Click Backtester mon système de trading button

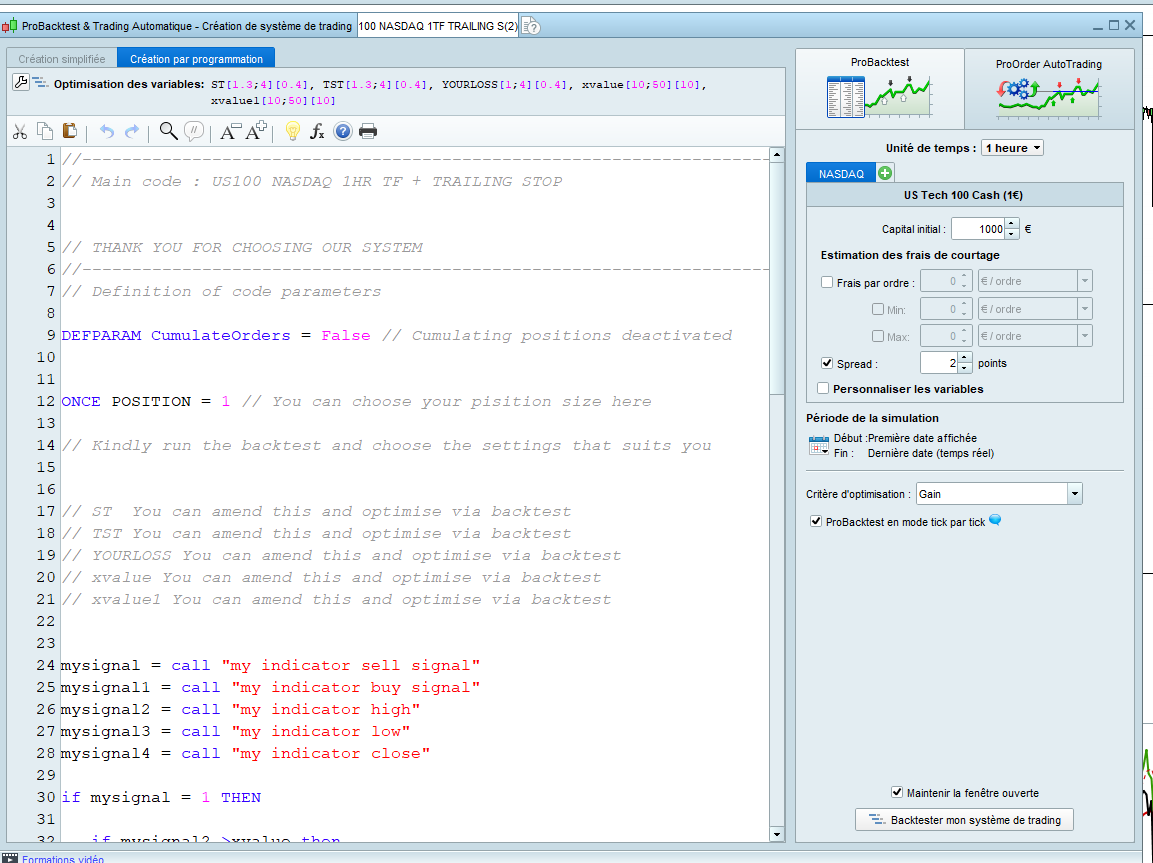click(964, 820)
